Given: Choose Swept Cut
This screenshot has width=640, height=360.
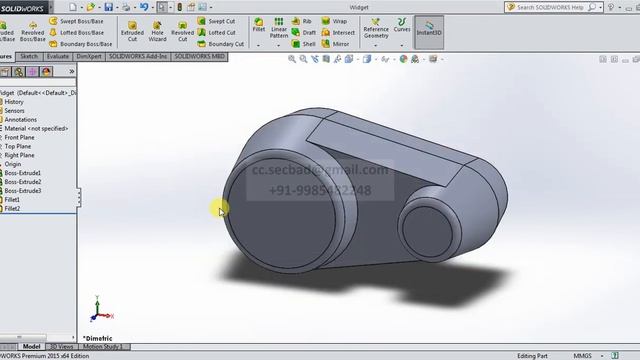Looking at the screenshot, I should (x=216, y=21).
